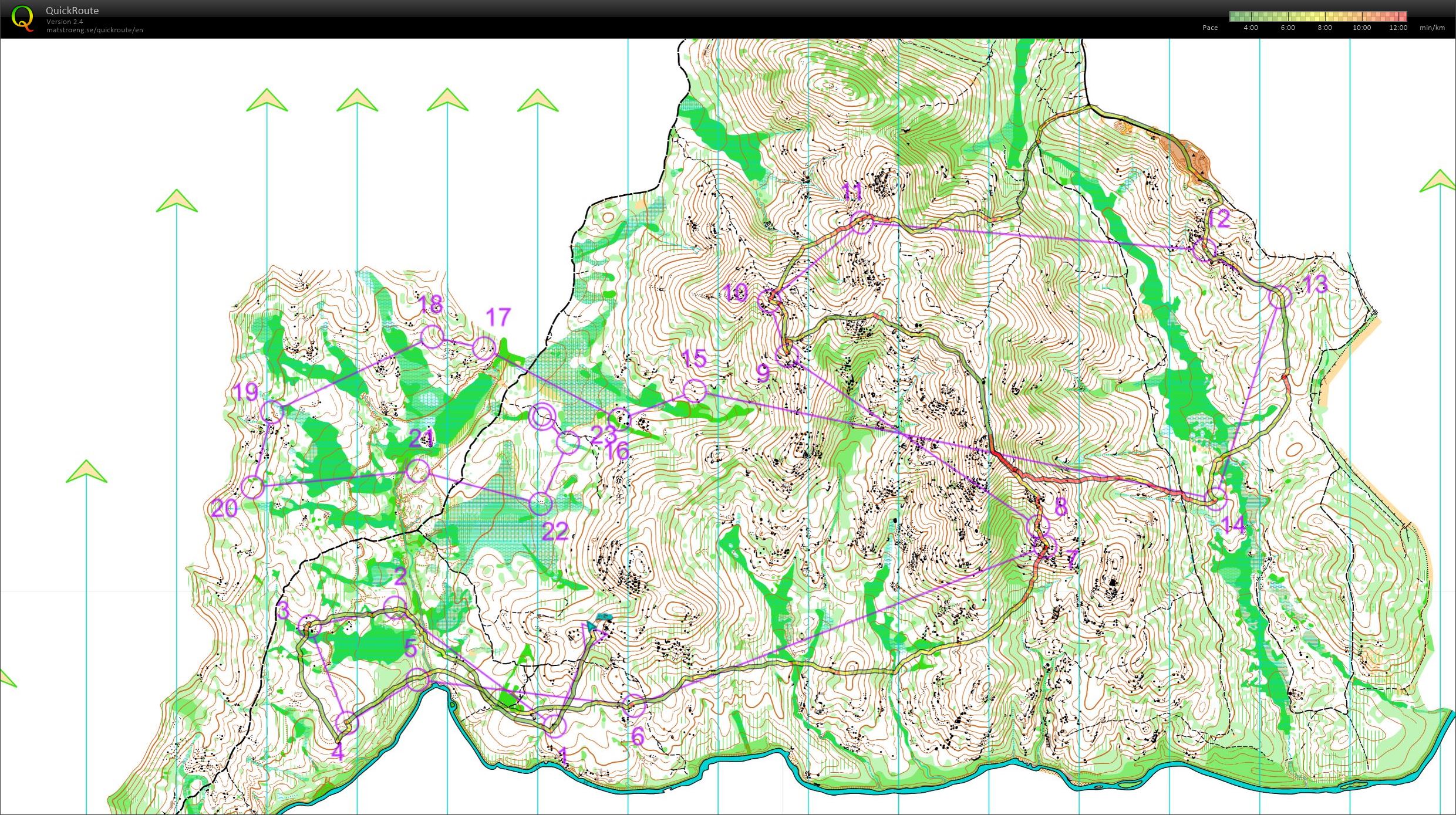This screenshot has width=1456, height=815.
Task: Select control circle number 22
Action: 541,503
